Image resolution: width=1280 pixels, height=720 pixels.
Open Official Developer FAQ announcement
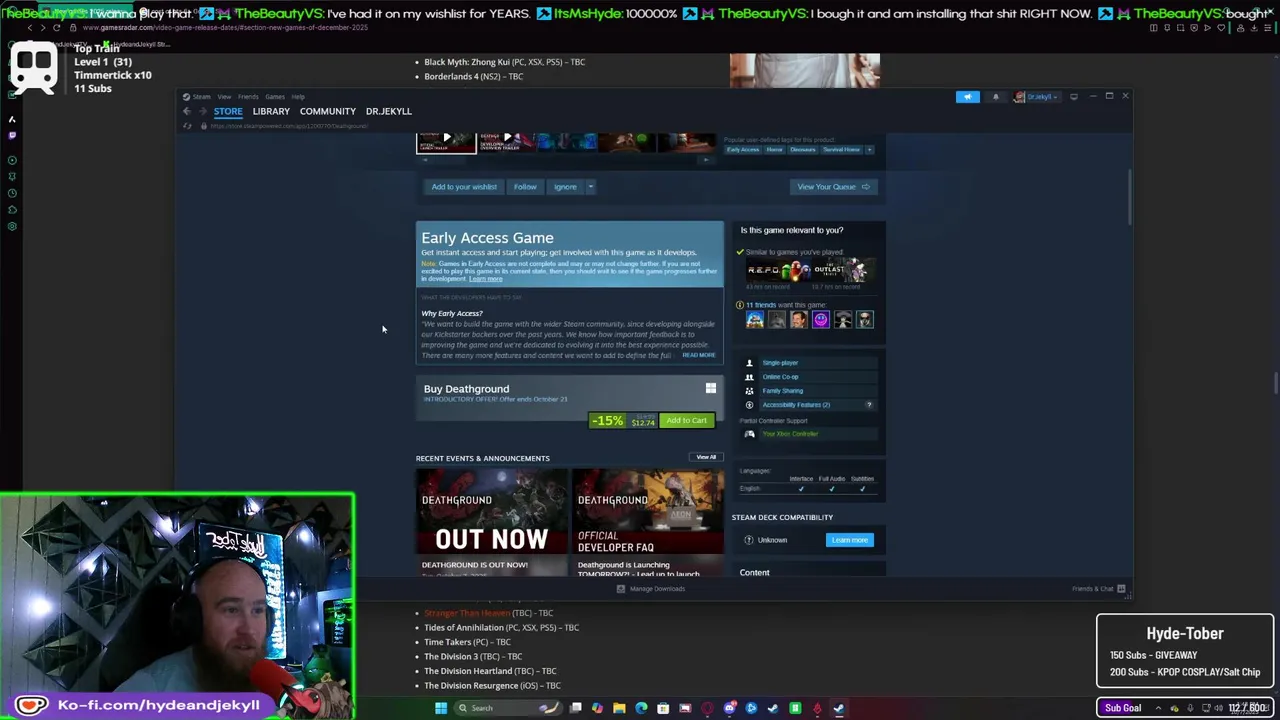(648, 523)
